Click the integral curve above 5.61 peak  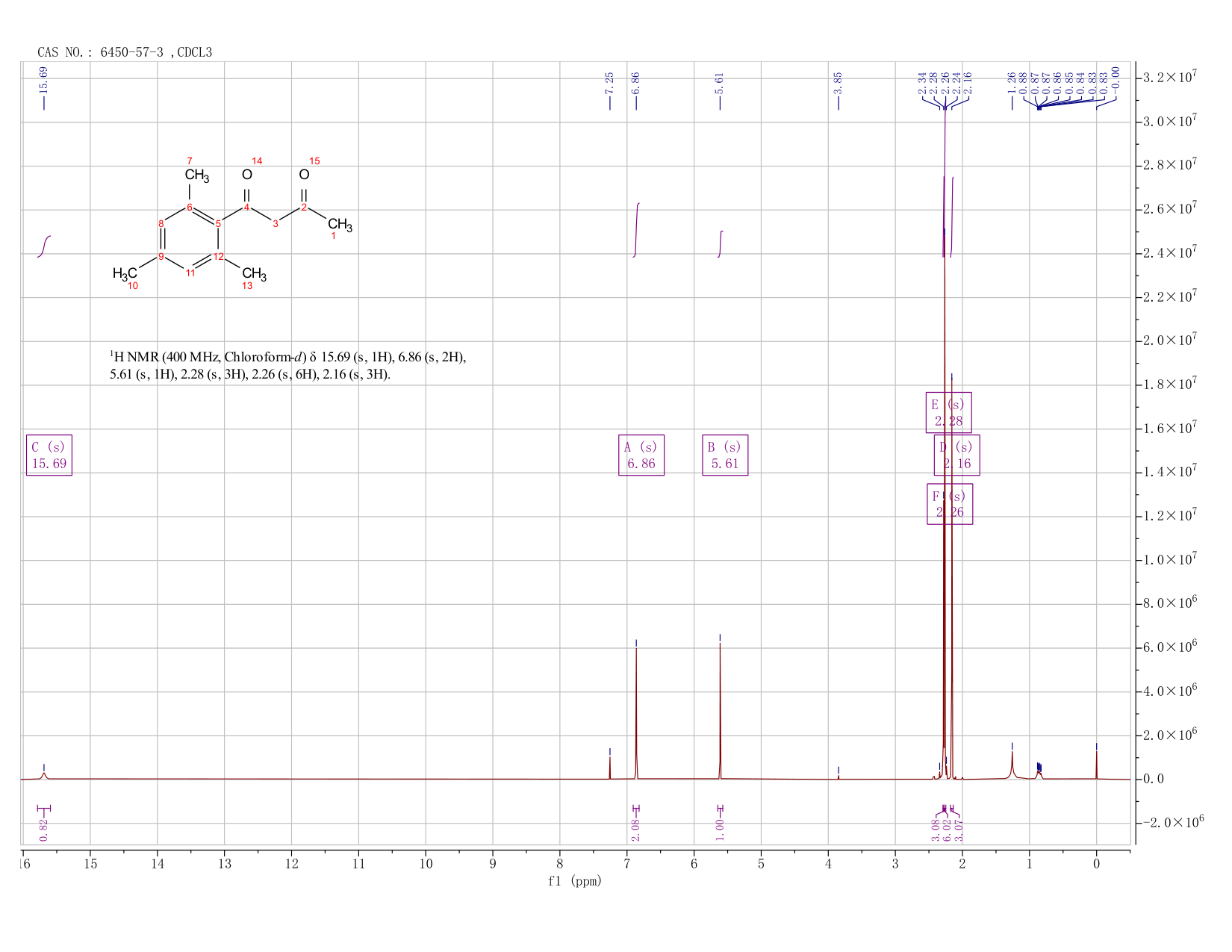point(721,244)
